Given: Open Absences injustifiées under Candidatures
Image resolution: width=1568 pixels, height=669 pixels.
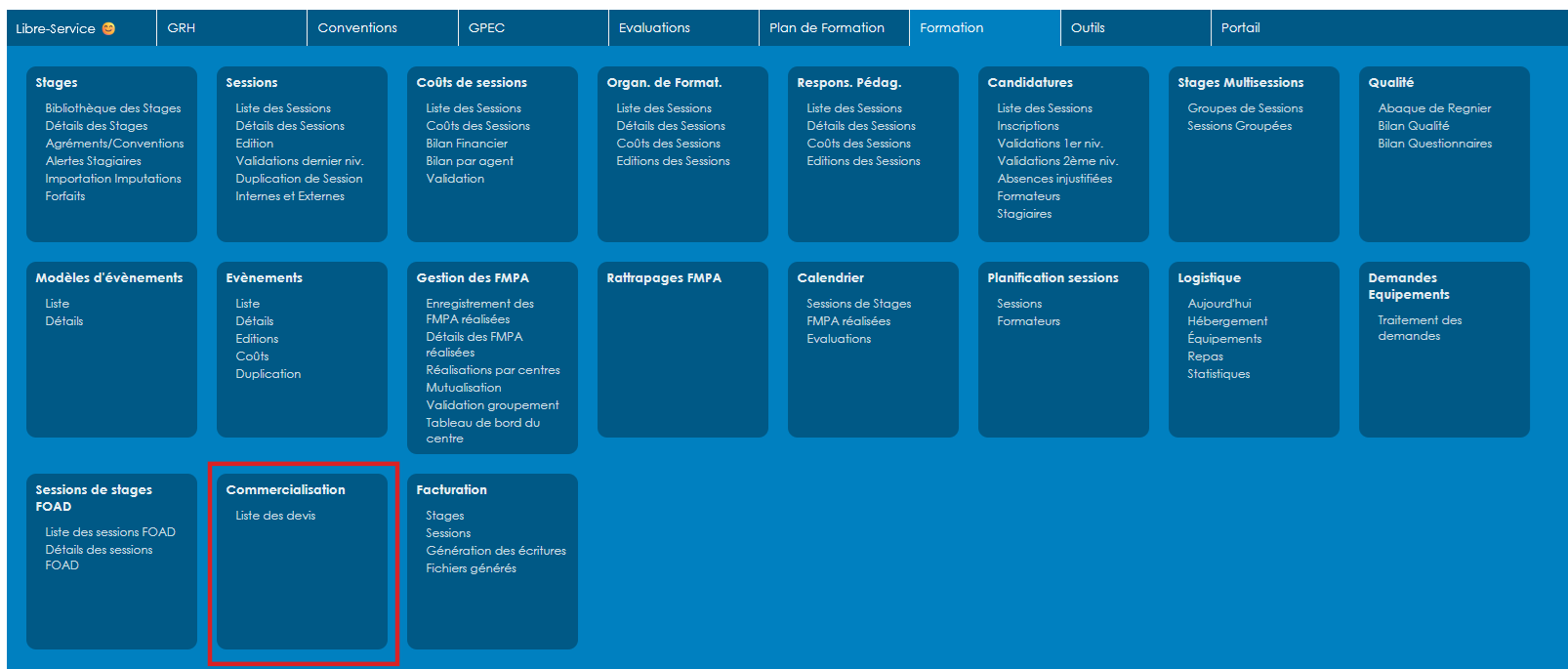Looking at the screenshot, I should (x=1054, y=179).
